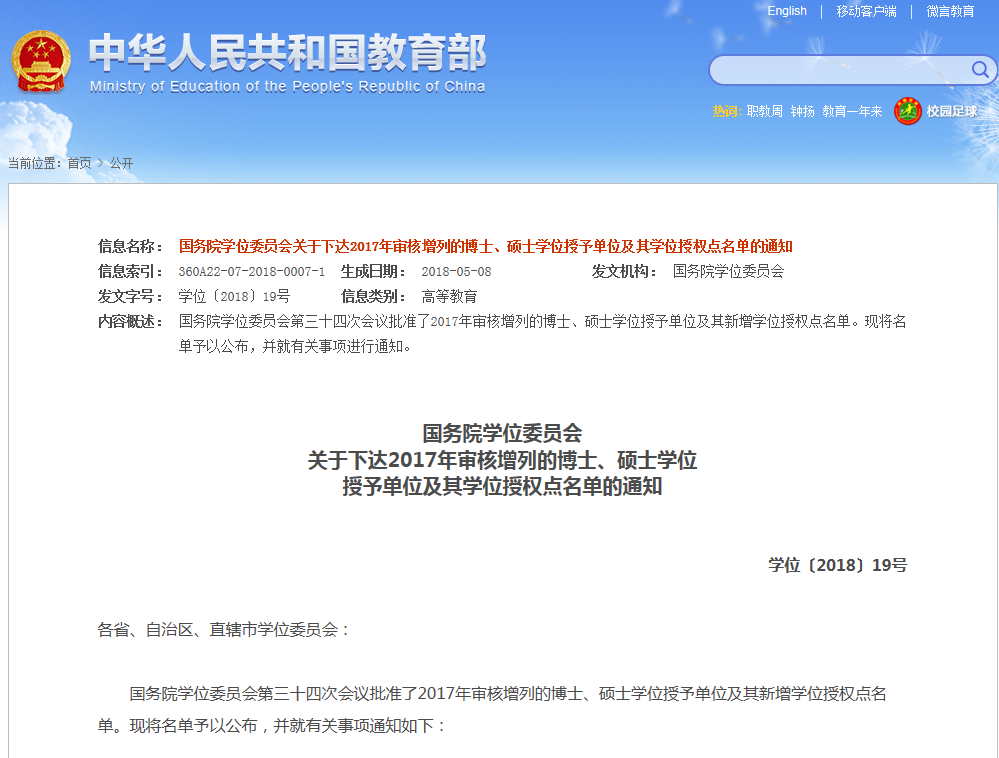Click the magnifier search icon

[x=980, y=70]
